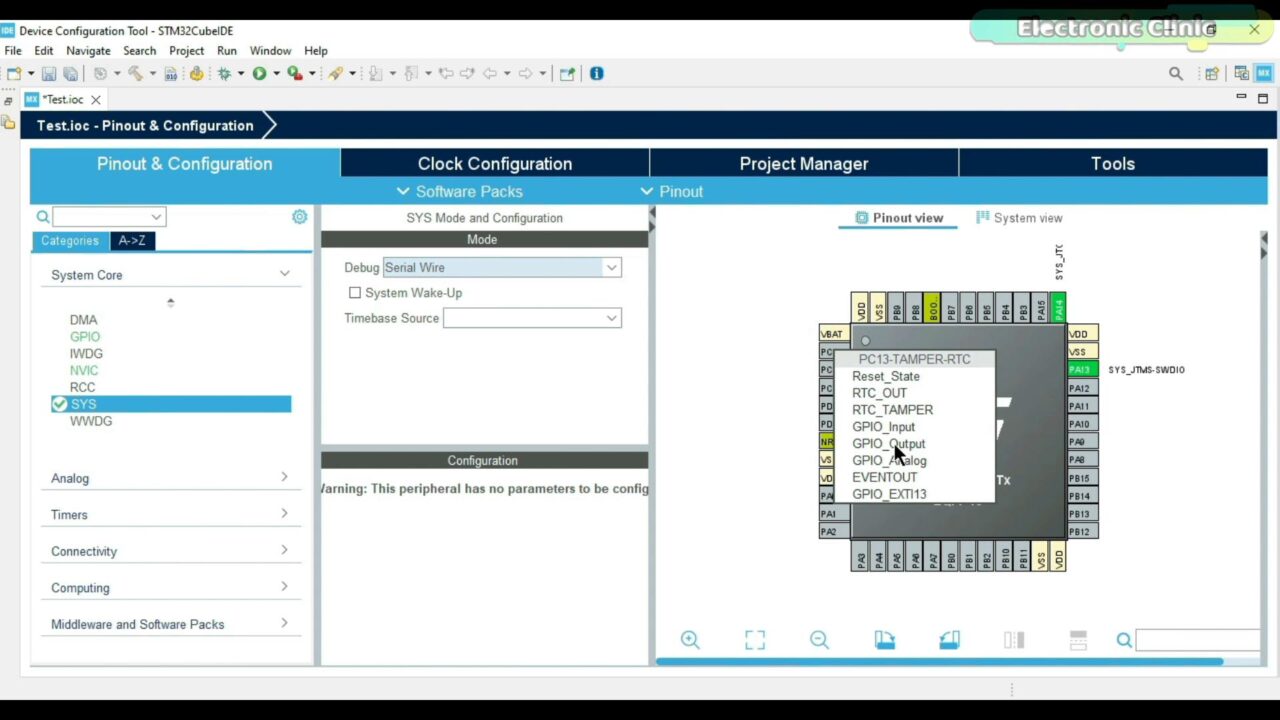Click the New file toolbar icon
This screenshot has height=720, width=1280.
coord(14,74)
